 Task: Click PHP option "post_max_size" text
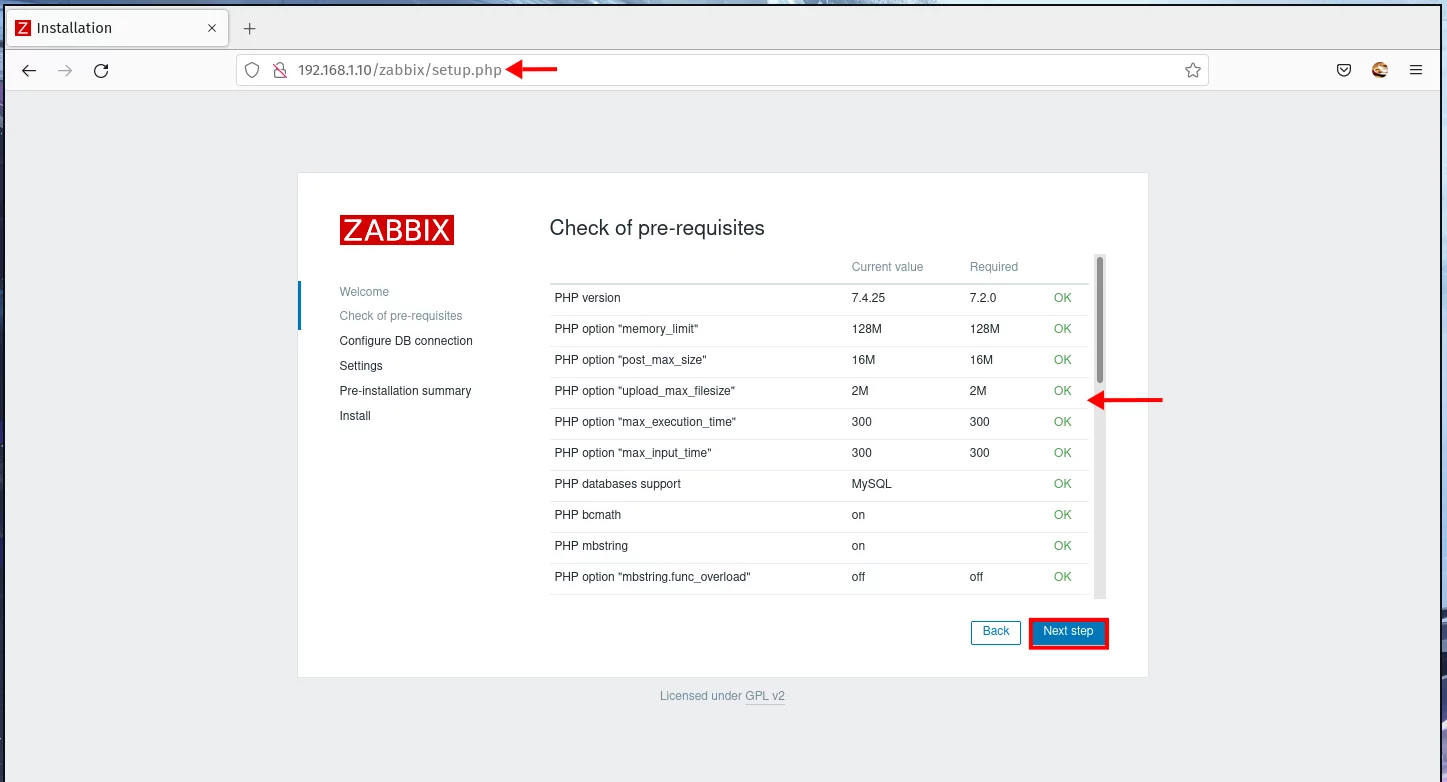click(x=630, y=360)
